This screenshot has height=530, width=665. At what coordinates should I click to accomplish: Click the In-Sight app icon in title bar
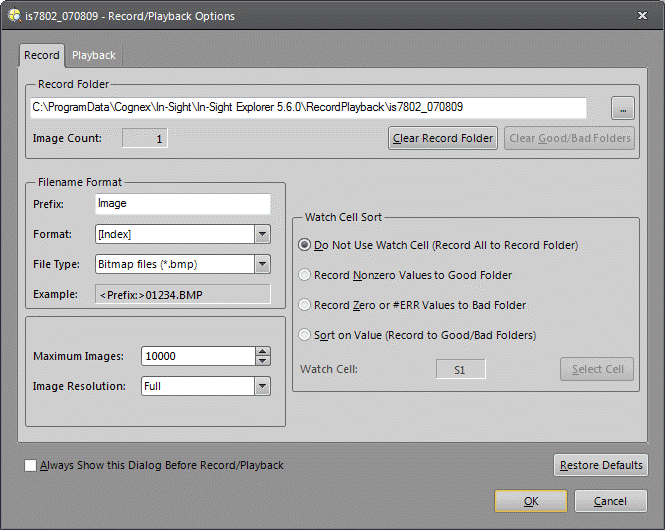point(12,16)
